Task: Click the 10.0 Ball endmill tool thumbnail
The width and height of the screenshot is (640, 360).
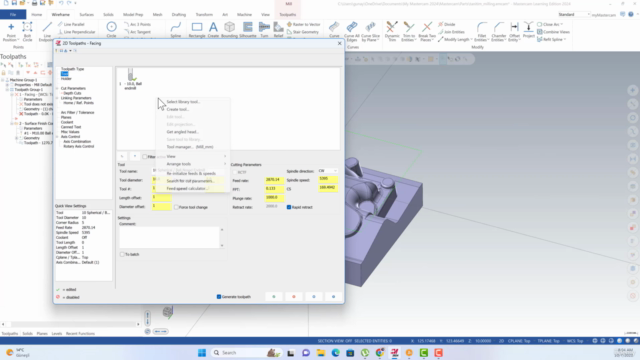Action: coord(131,80)
